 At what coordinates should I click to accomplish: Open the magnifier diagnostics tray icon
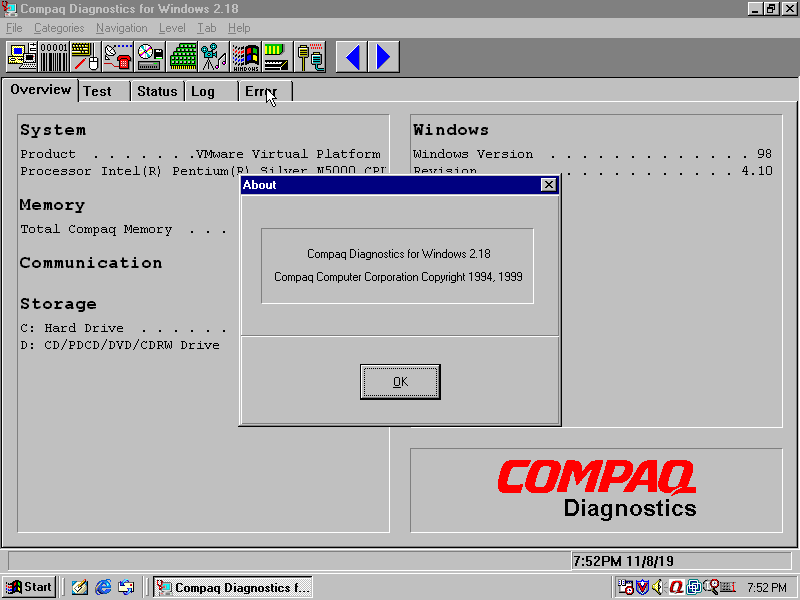pyautogui.click(x=711, y=587)
